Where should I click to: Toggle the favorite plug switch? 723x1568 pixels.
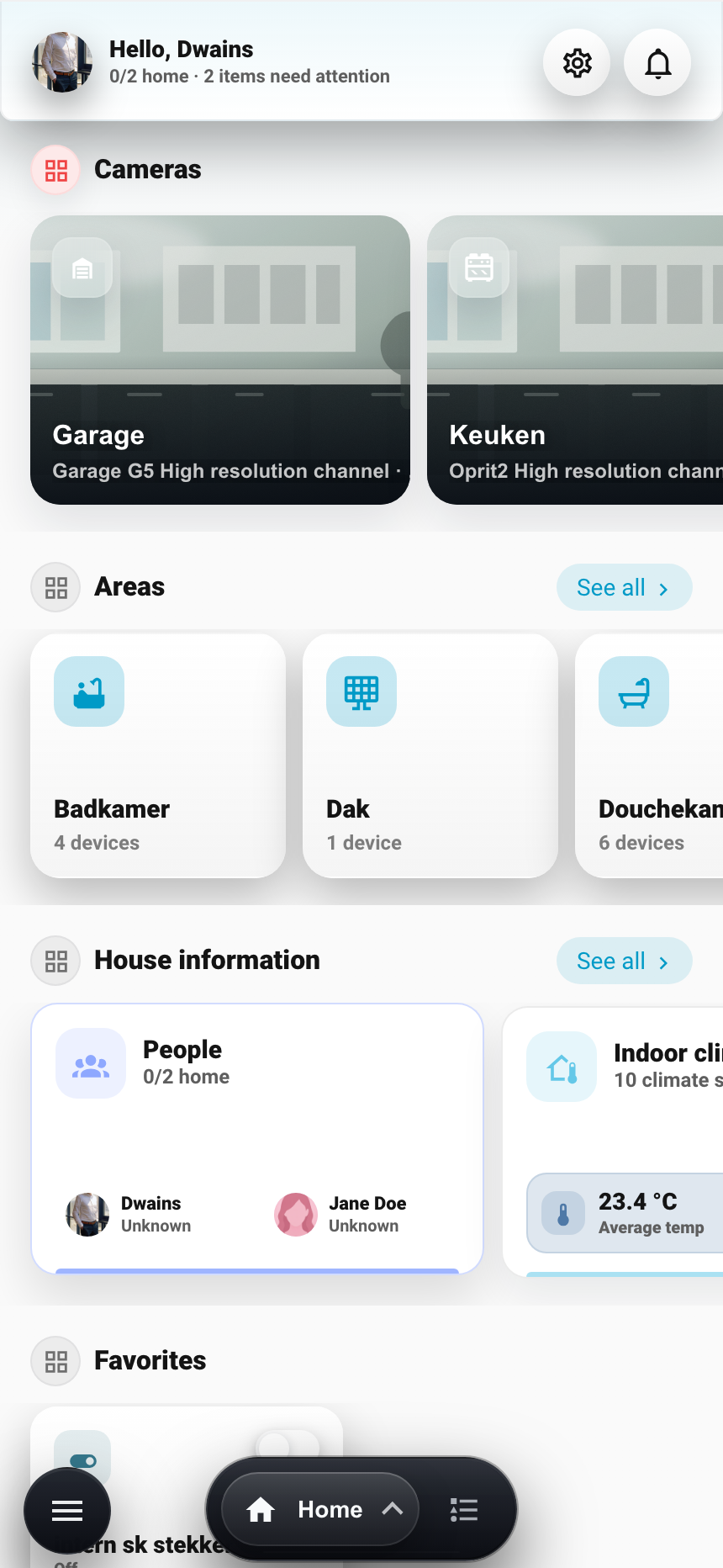point(288,1445)
